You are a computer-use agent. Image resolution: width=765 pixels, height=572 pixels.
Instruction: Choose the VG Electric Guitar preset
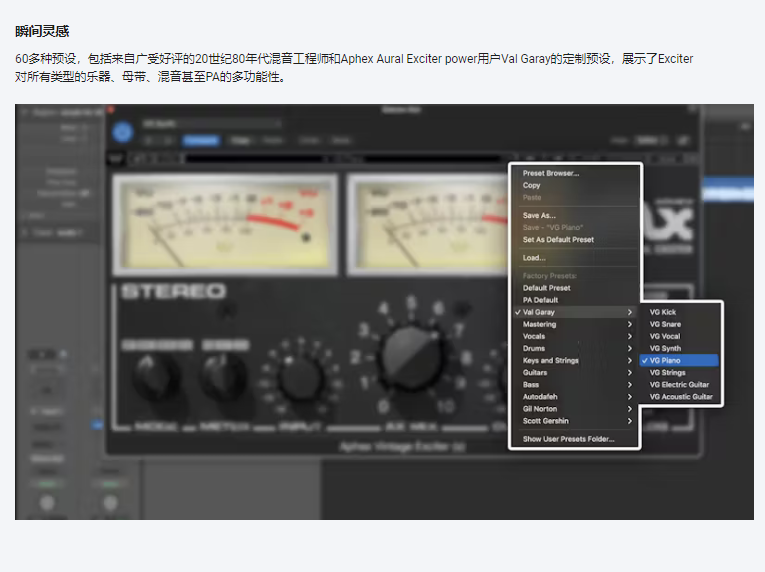679,385
